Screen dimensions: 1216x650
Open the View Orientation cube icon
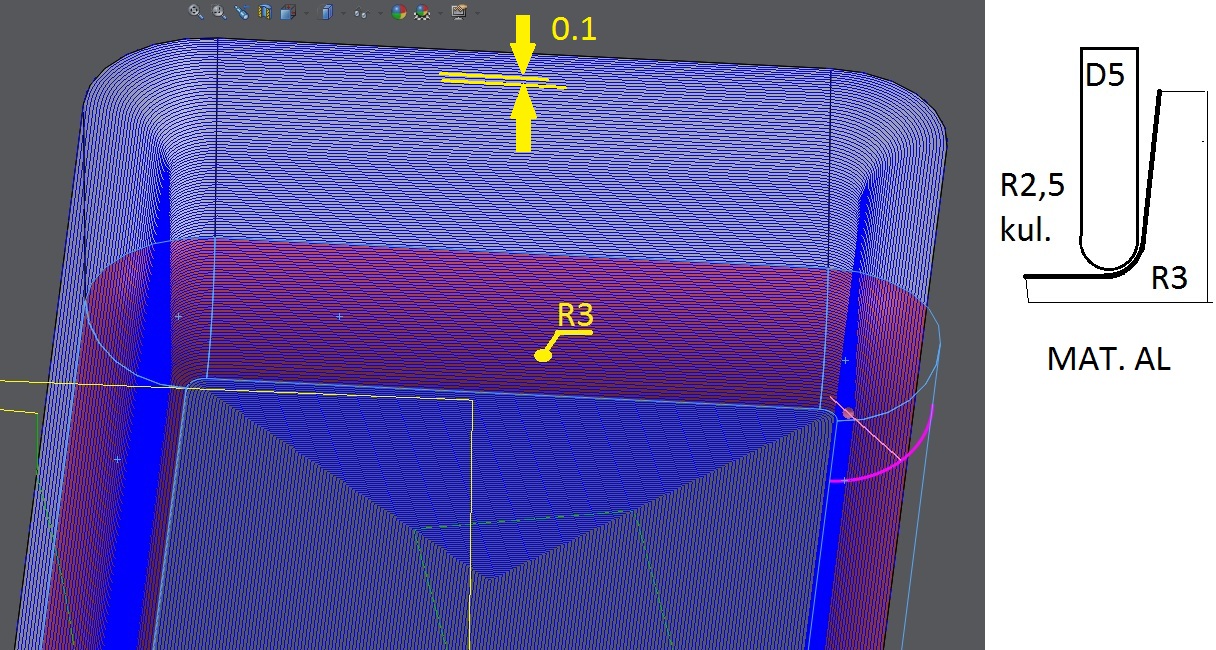point(288,12)
